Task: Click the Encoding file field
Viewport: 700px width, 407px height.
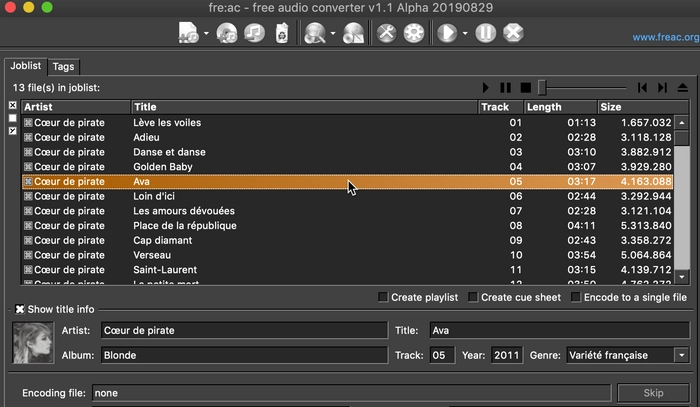Action: point(351,393)
